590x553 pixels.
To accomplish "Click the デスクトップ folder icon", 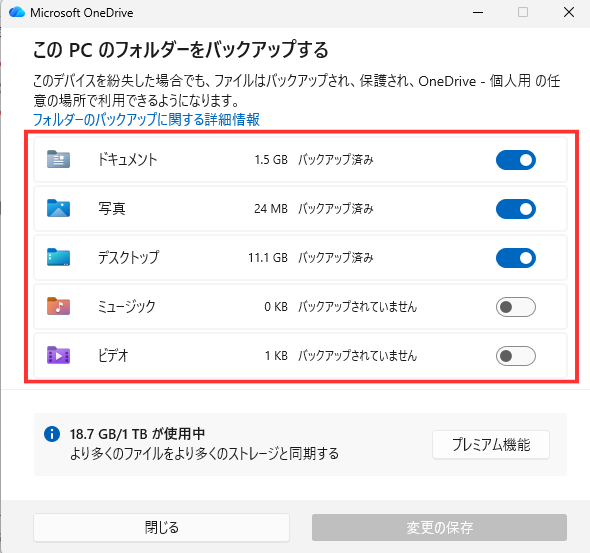I will tap(58, 257).
